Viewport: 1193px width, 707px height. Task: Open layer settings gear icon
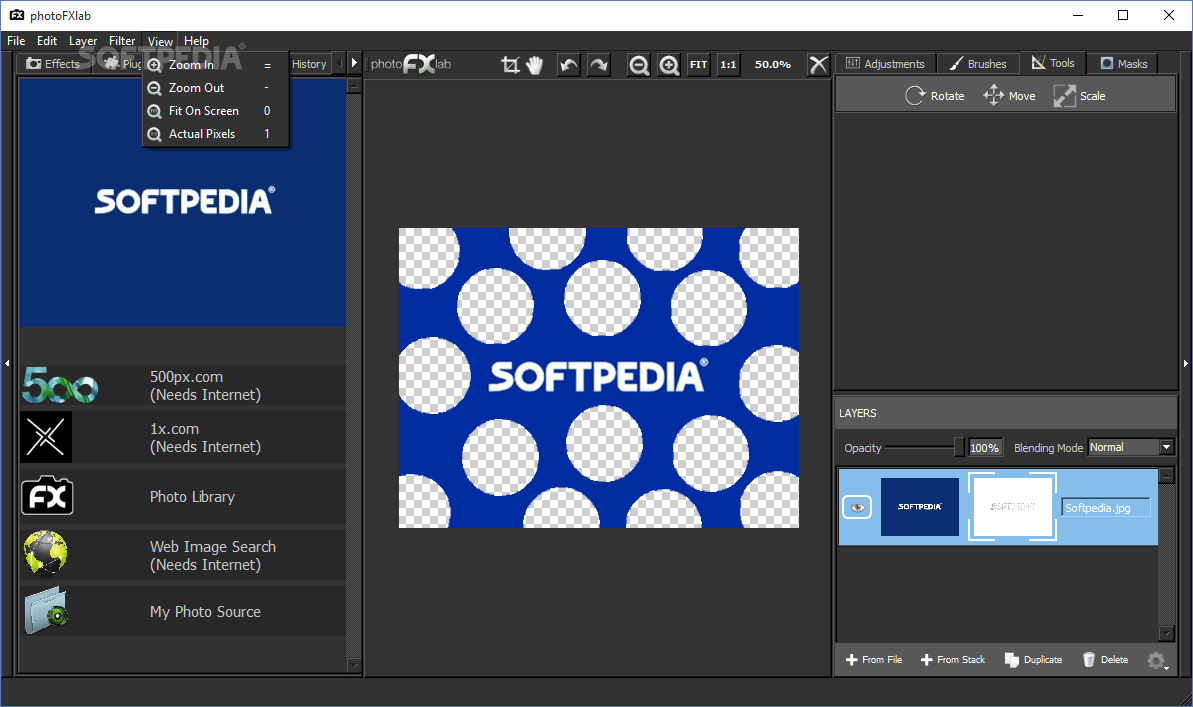tap(1156, 660)
